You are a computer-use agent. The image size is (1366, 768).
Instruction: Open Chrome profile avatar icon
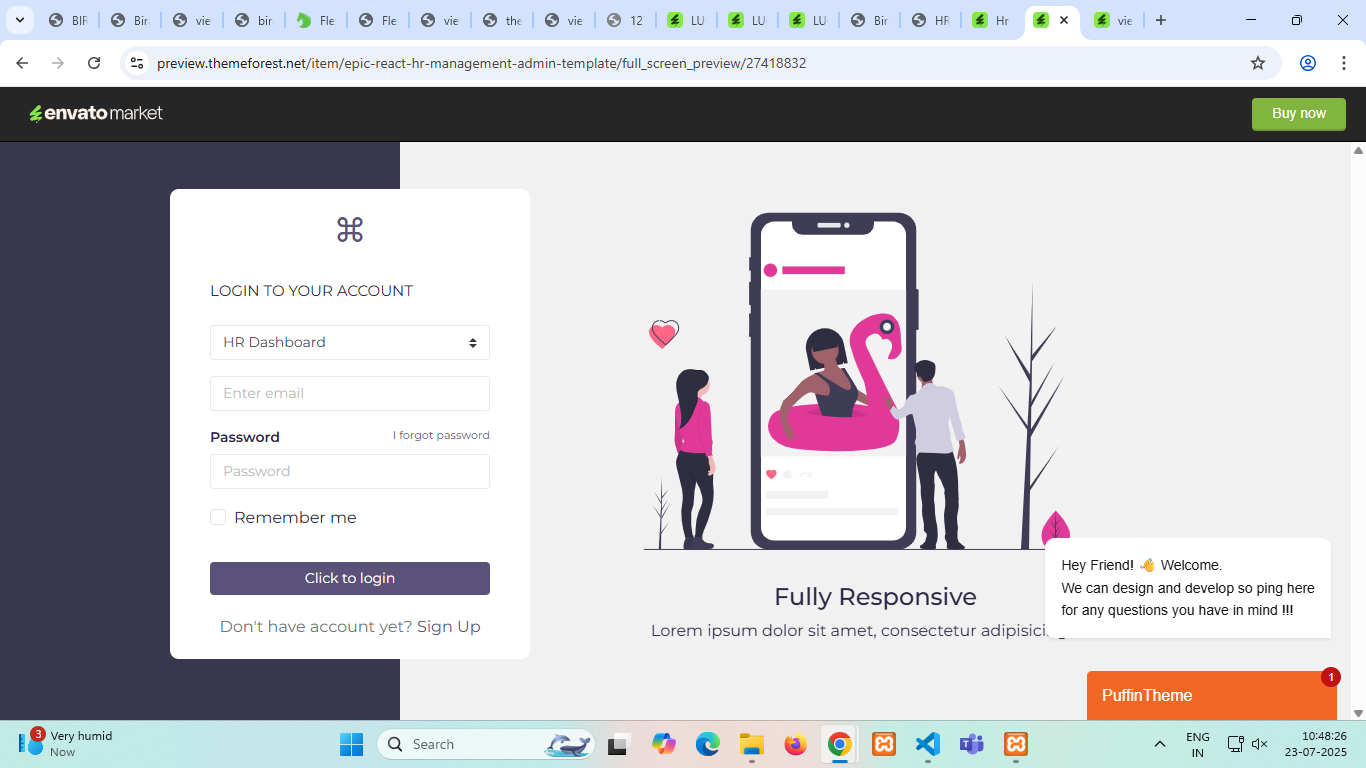pos(1307,63)
